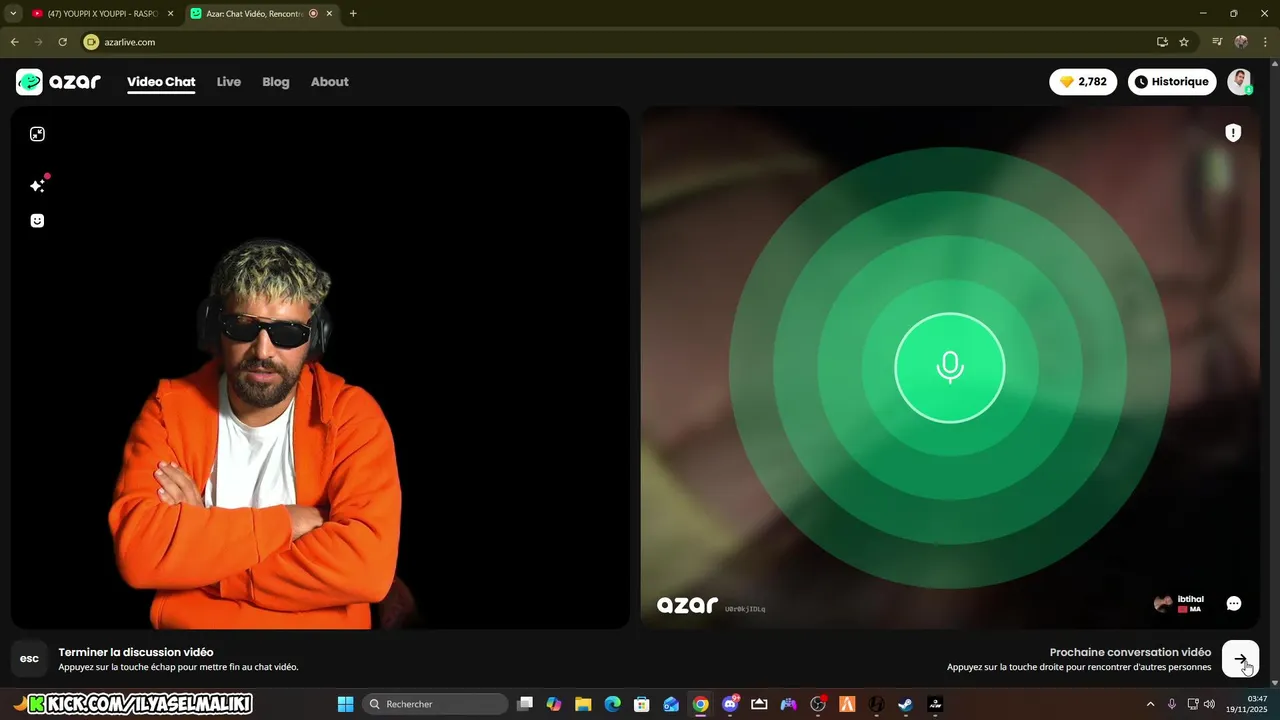Show hidden system tray icons
Screen dimensions: 1280x720
pyautogui.click(x=1150, y=704)
